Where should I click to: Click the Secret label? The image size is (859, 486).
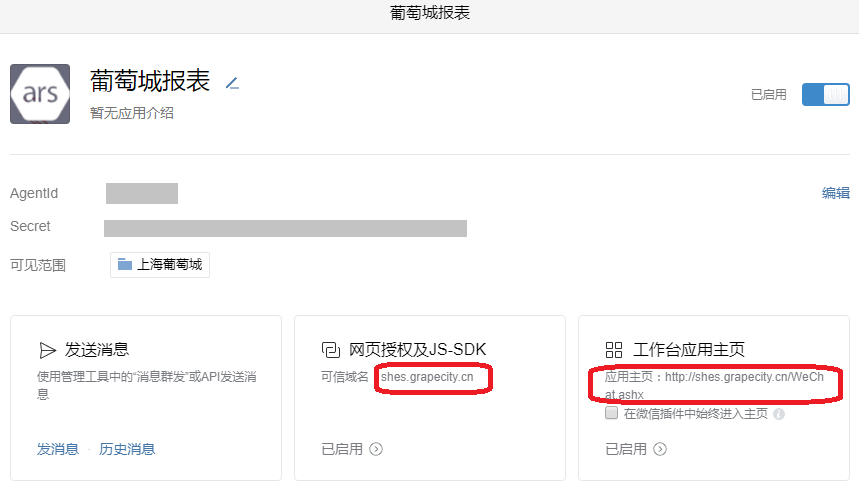click(30, 226)
